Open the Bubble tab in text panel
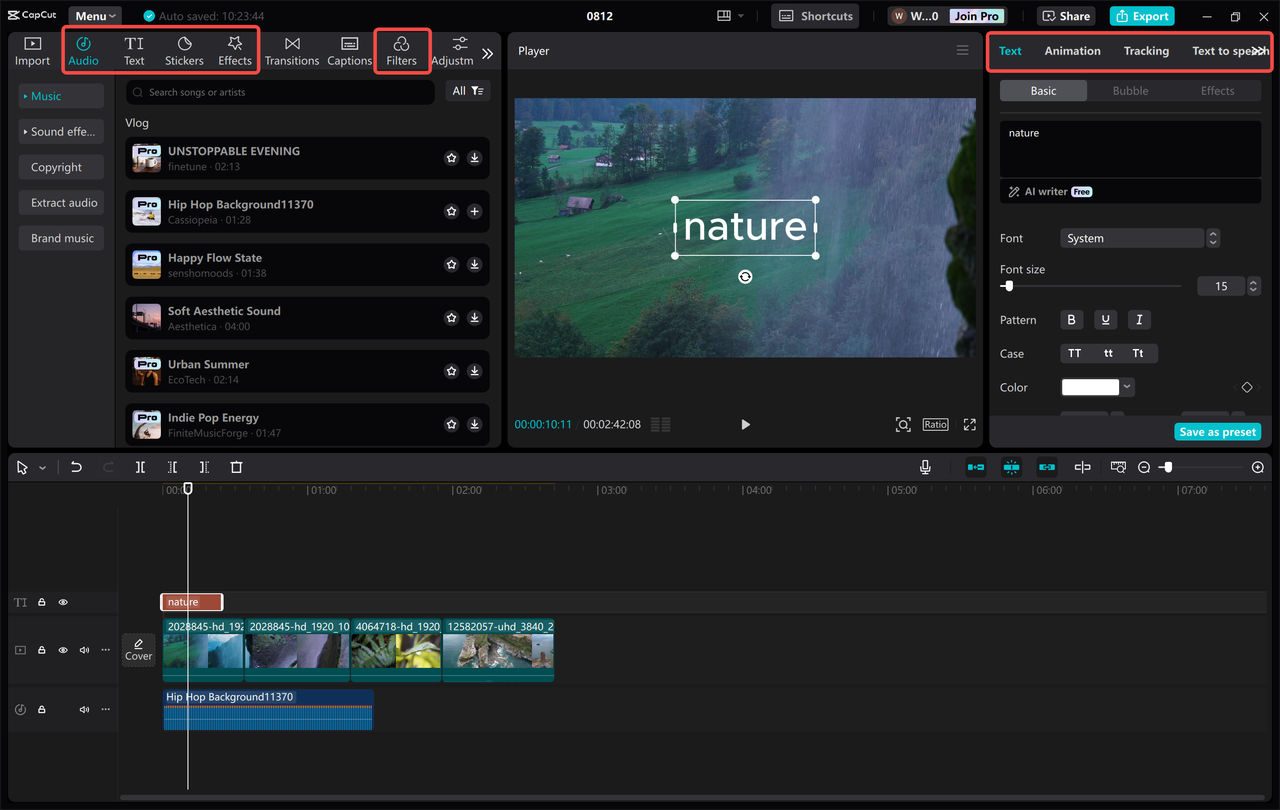The image size is (1280, 810). tap(1130, 90)
